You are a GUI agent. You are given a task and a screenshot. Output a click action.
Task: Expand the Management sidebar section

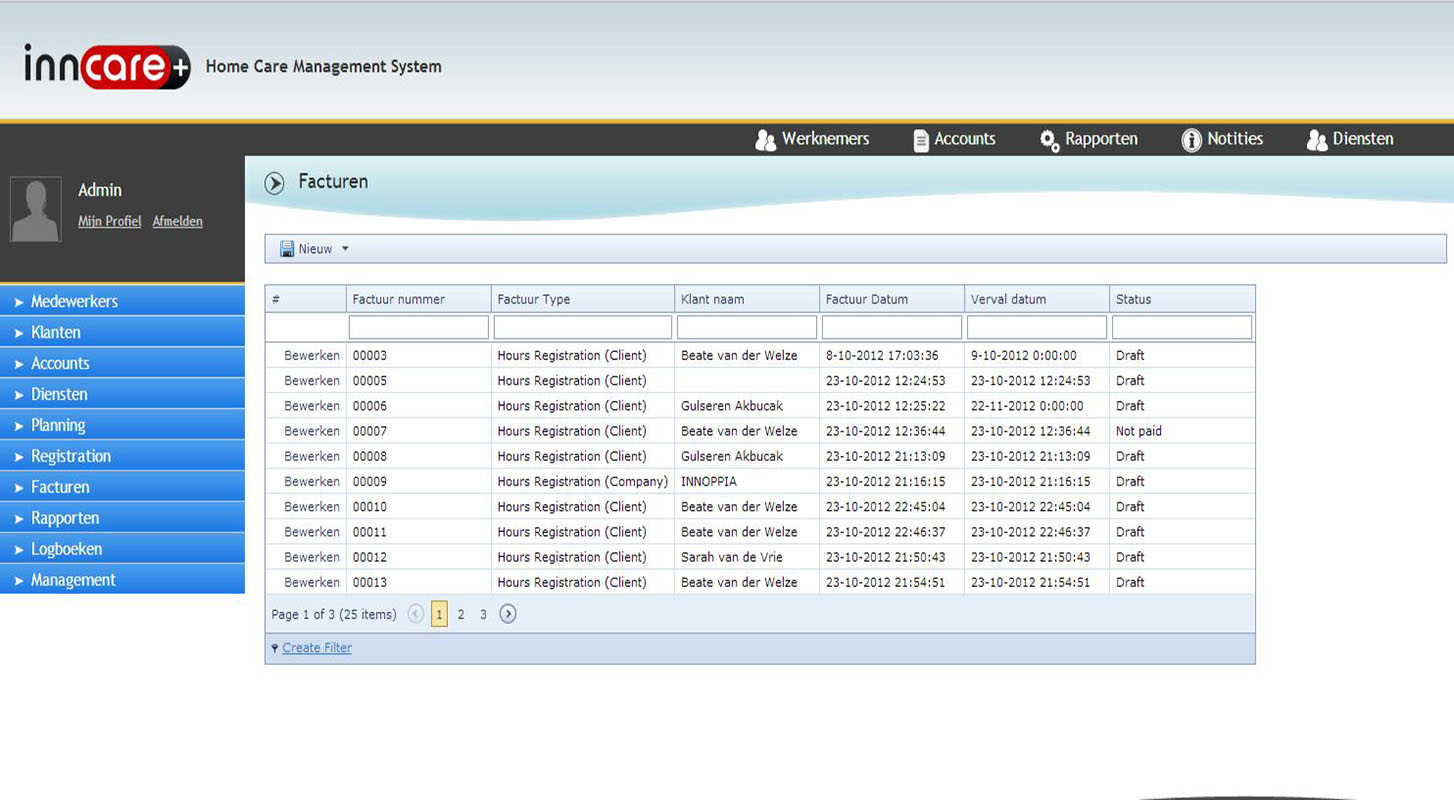122,580
